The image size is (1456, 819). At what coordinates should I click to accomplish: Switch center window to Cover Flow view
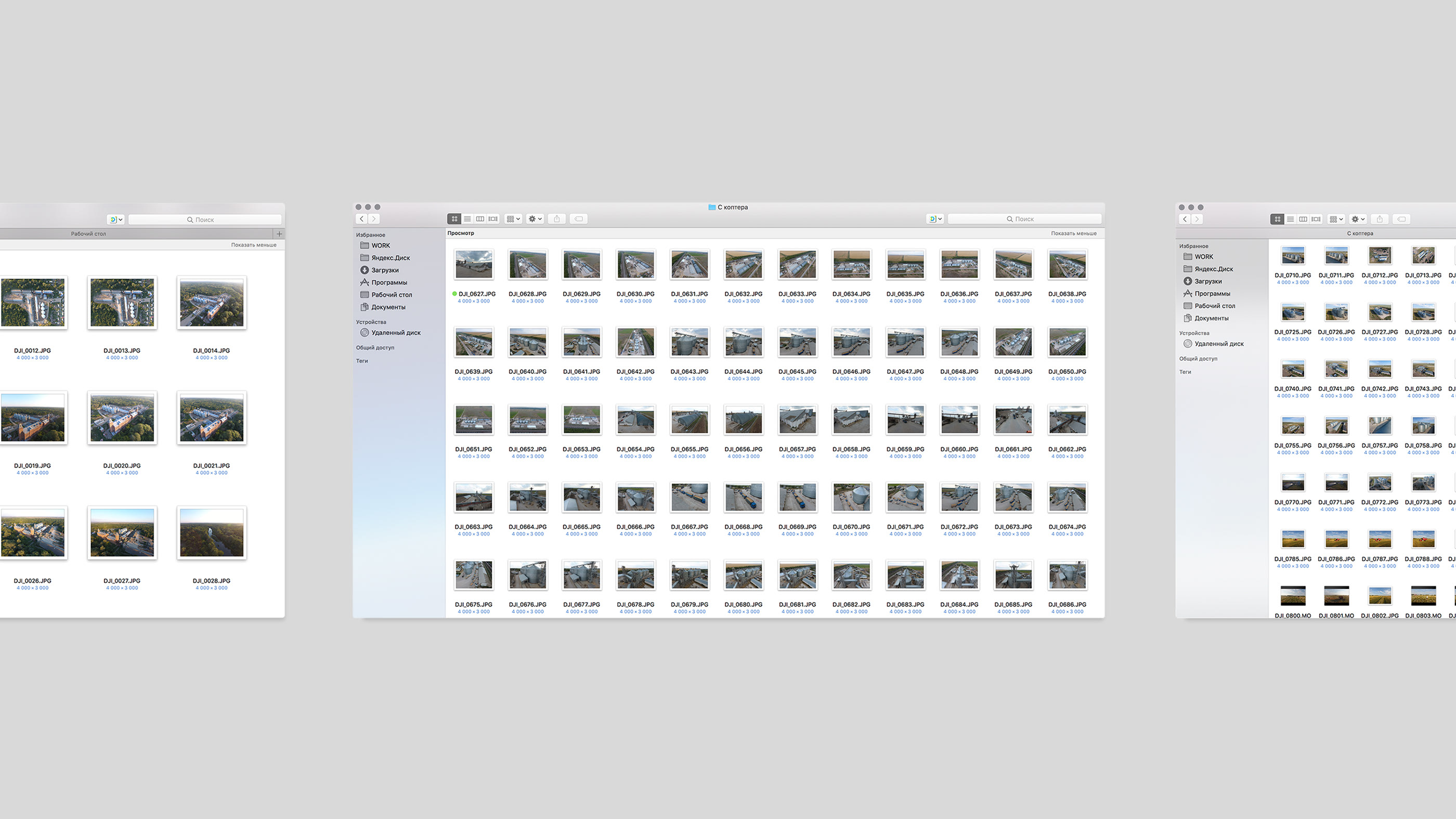493,219
